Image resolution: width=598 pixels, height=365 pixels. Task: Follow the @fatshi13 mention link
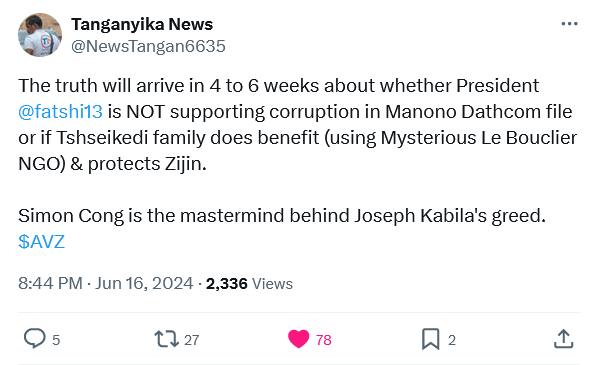pos(60,112)
